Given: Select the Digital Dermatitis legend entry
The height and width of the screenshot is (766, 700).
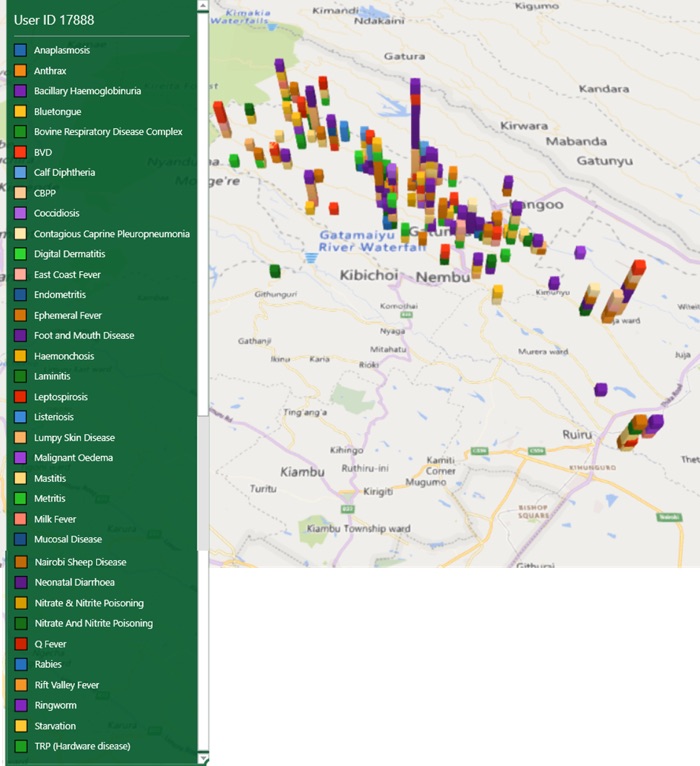Looking at the screenshot, I should [x=60, y=254].
